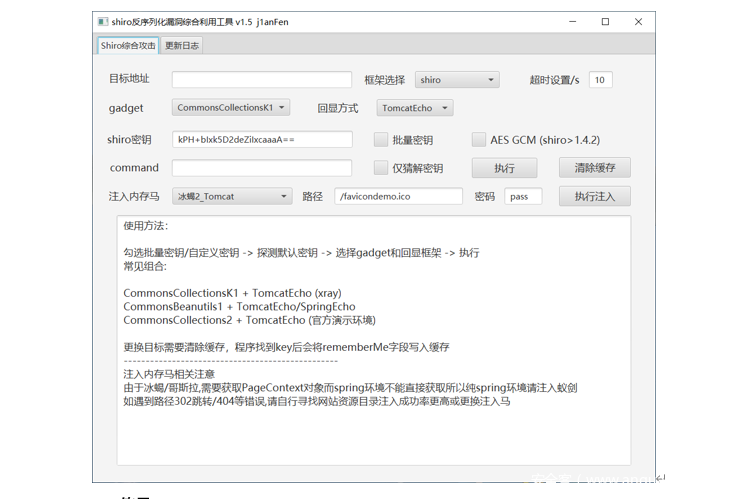Click the command input field

click(262, 168)
